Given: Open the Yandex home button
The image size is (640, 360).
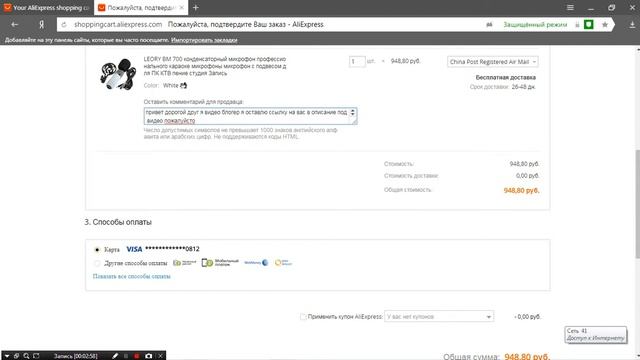Looking at the screenshot, I should [x=41, y=24].
